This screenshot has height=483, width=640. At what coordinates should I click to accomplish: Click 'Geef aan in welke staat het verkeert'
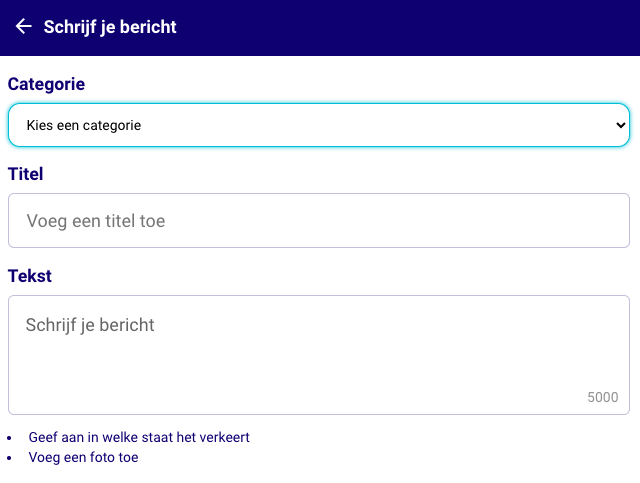[139, 437]
